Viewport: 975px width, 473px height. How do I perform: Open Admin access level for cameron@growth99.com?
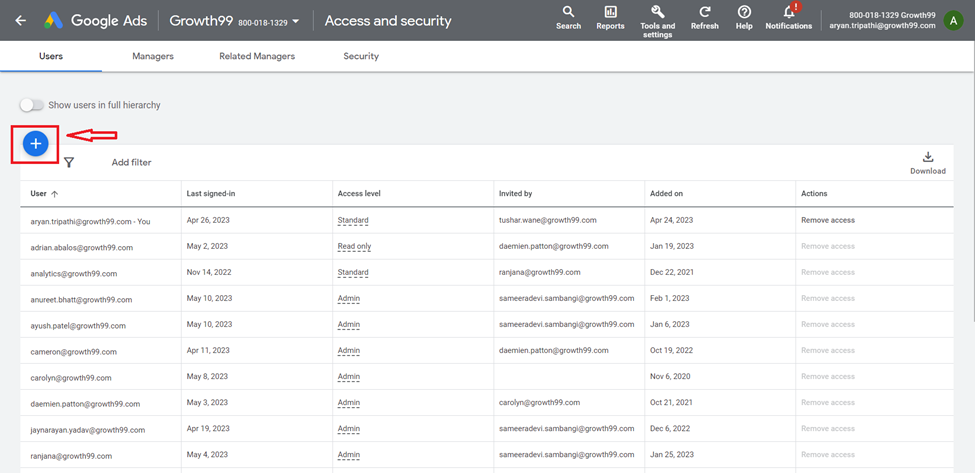click(348, 351)
